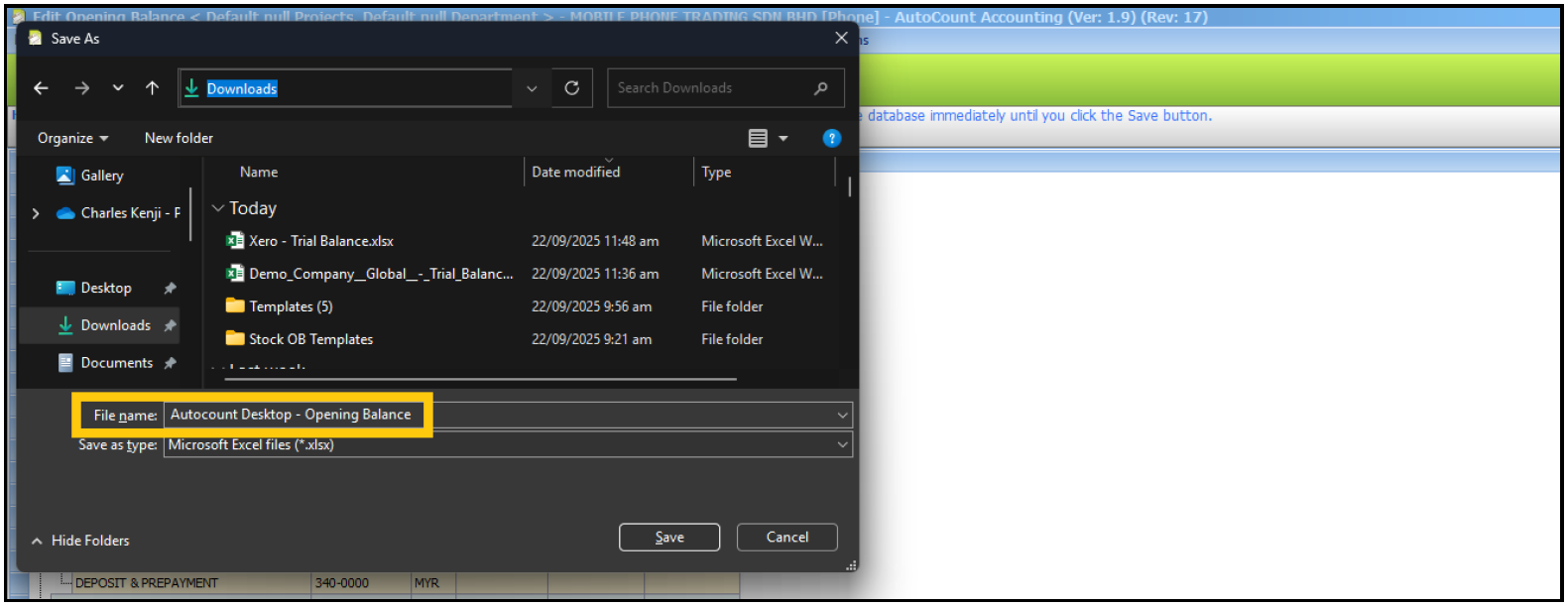The image size is (1568, 607).
Task: Click MYR currency cell in AutoCount
Action: (426, 583)
